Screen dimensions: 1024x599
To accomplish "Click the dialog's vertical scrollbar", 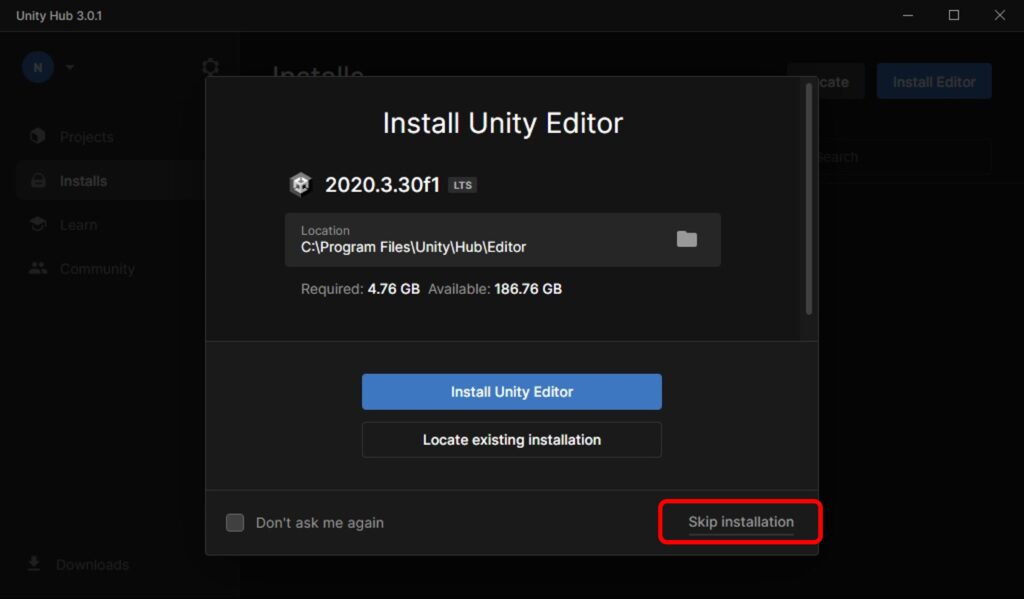I will click(x=809, y=199).
